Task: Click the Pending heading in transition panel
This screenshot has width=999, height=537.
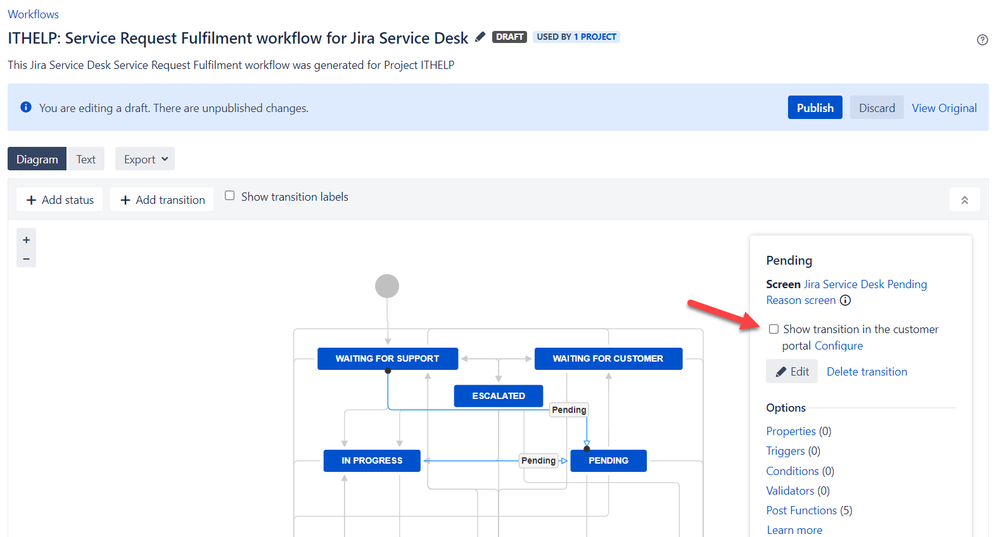Action: [x=789, y=260]
